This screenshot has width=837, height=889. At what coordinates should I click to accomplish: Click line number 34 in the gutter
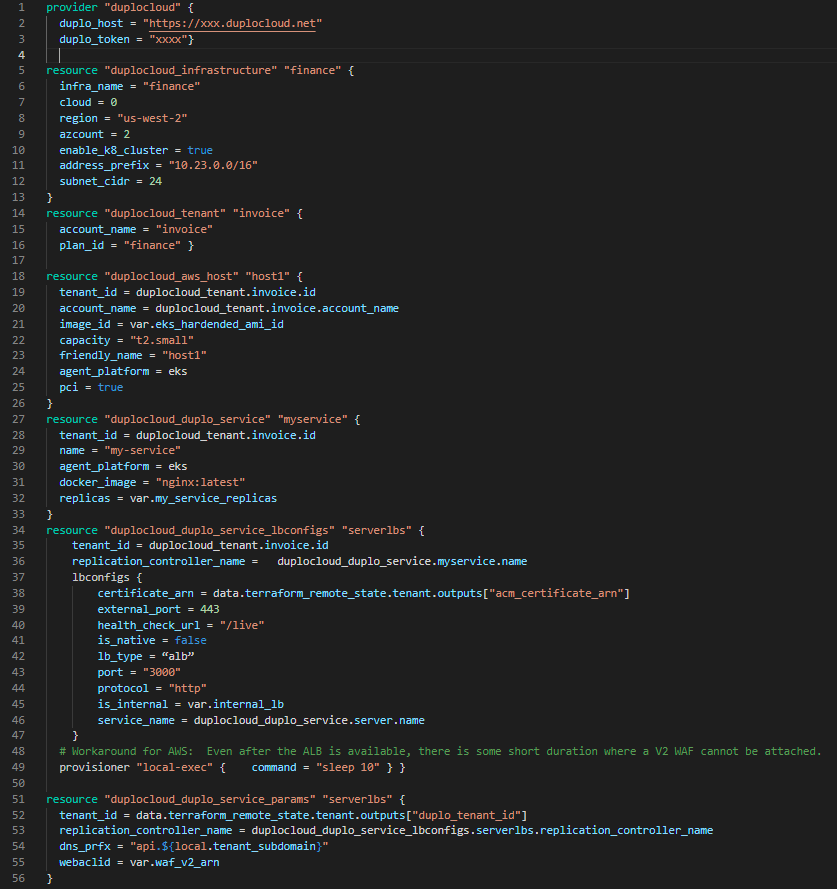(x=21, y=529)
